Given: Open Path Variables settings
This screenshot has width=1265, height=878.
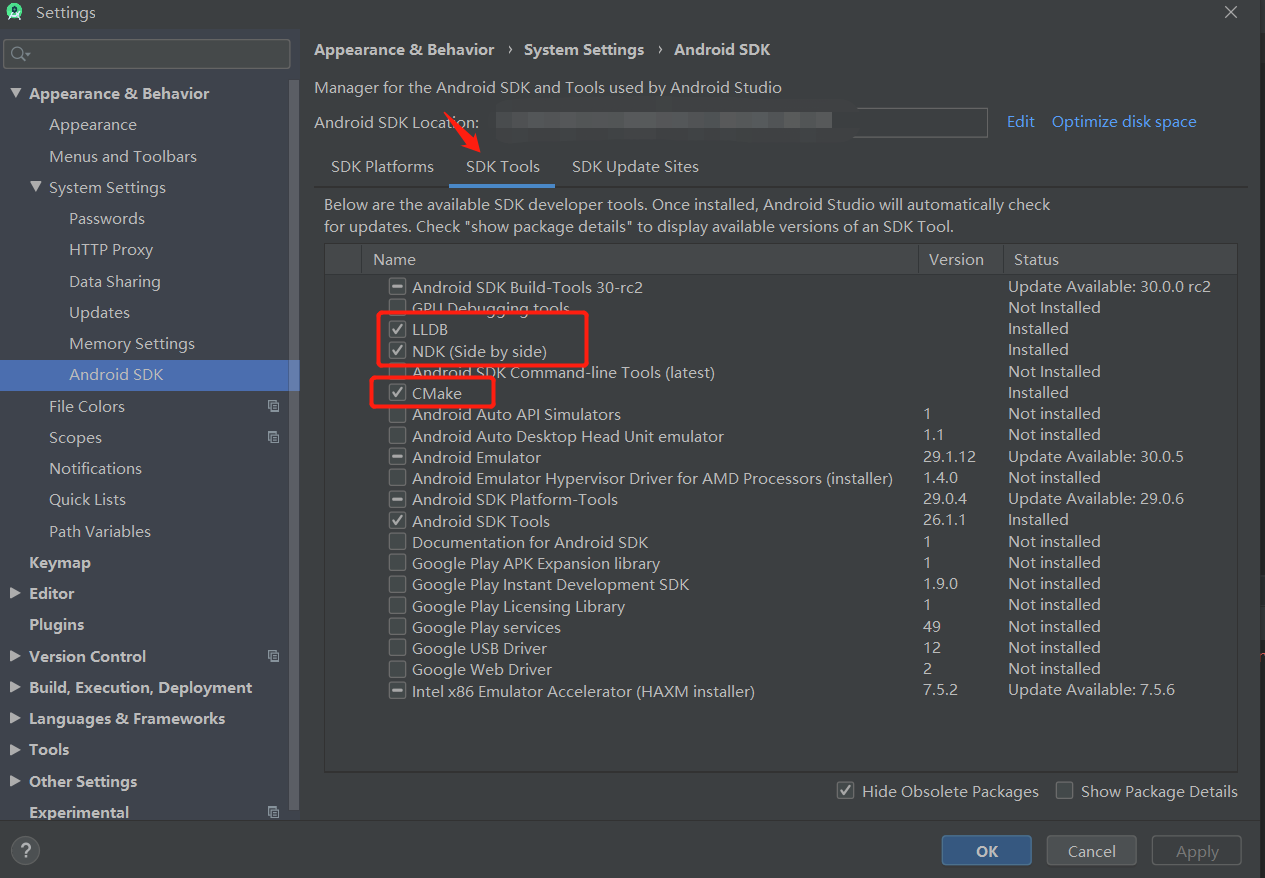Looking at the screenshot, I should click(100, 531).
